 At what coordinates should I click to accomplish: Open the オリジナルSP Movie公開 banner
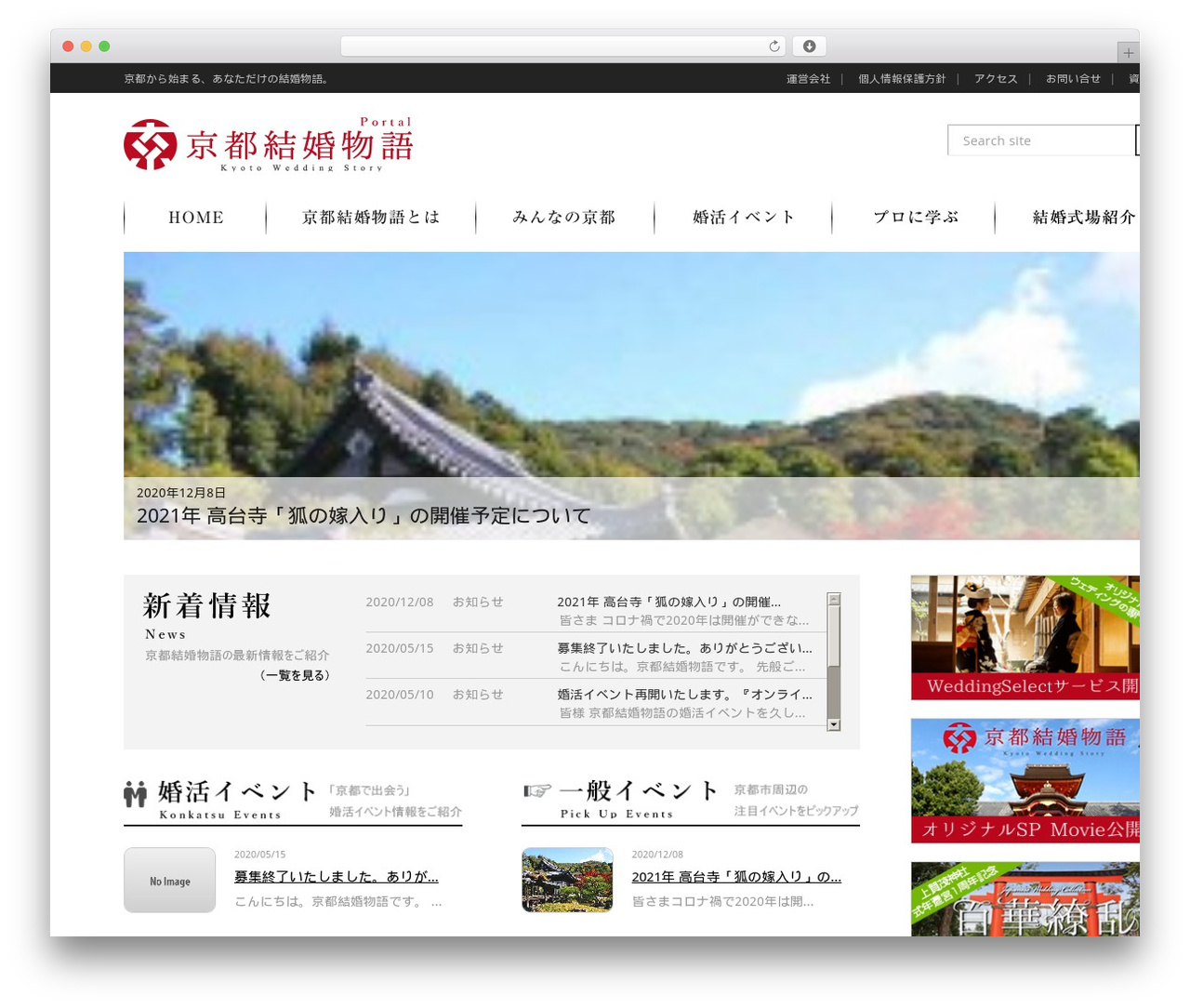(1025, 780)
